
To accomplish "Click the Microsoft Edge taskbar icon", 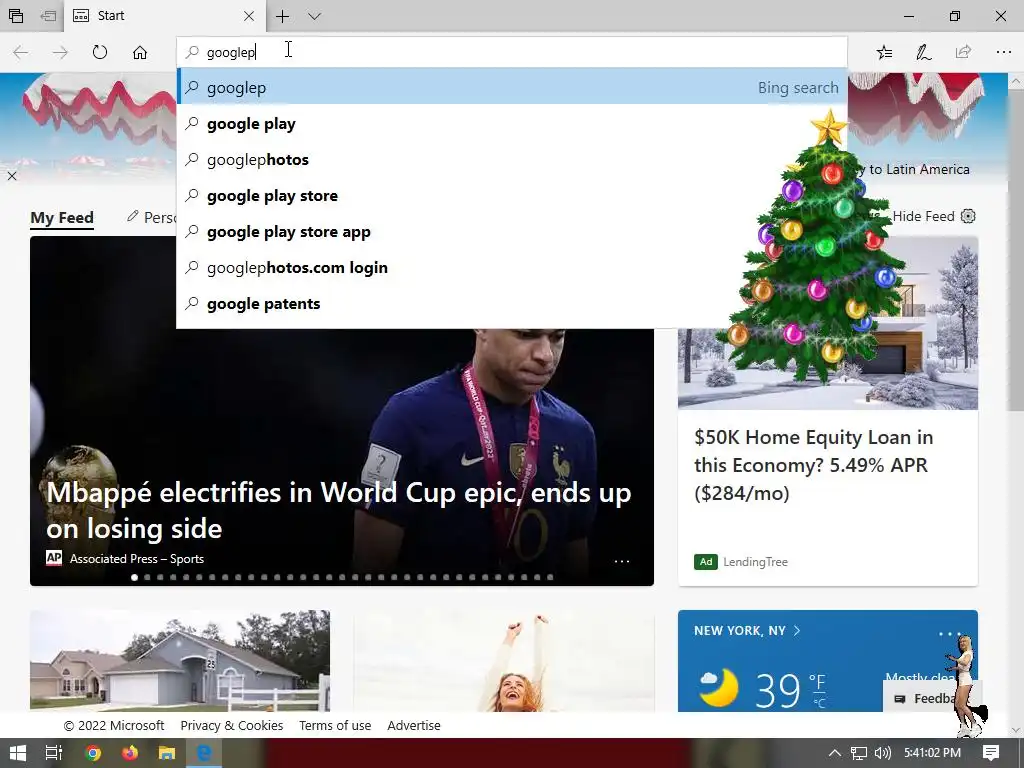I will pos(204,753).
